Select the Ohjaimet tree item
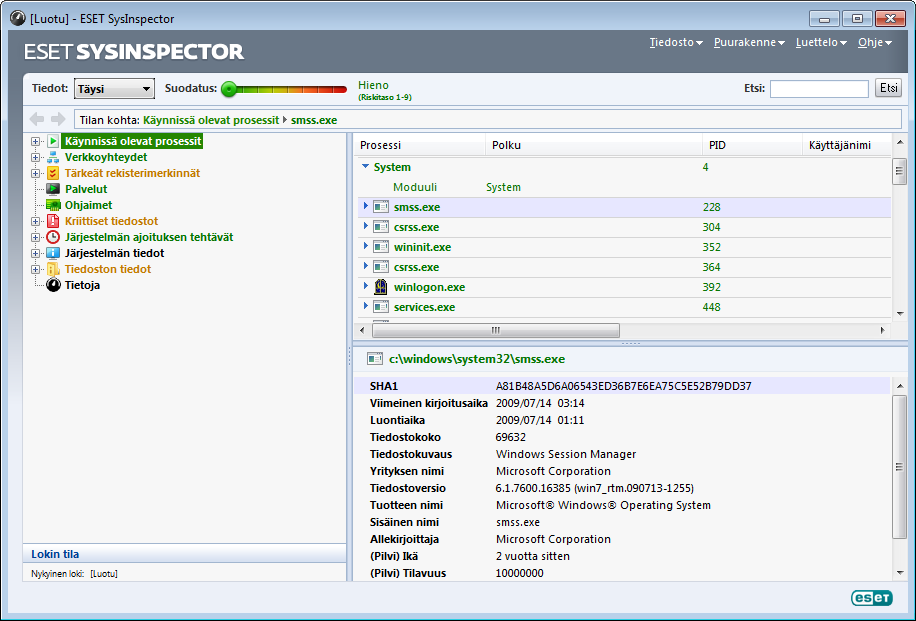The image size is (916, 621). click(88, 205)
